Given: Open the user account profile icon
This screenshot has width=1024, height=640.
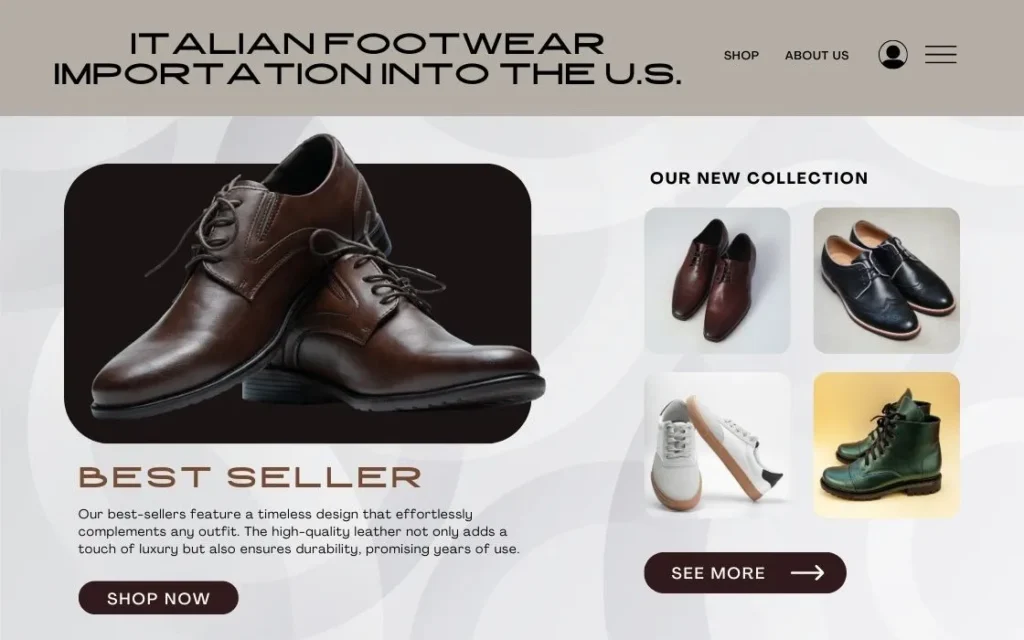Looking at the screenshot, I should pos(893,54).
